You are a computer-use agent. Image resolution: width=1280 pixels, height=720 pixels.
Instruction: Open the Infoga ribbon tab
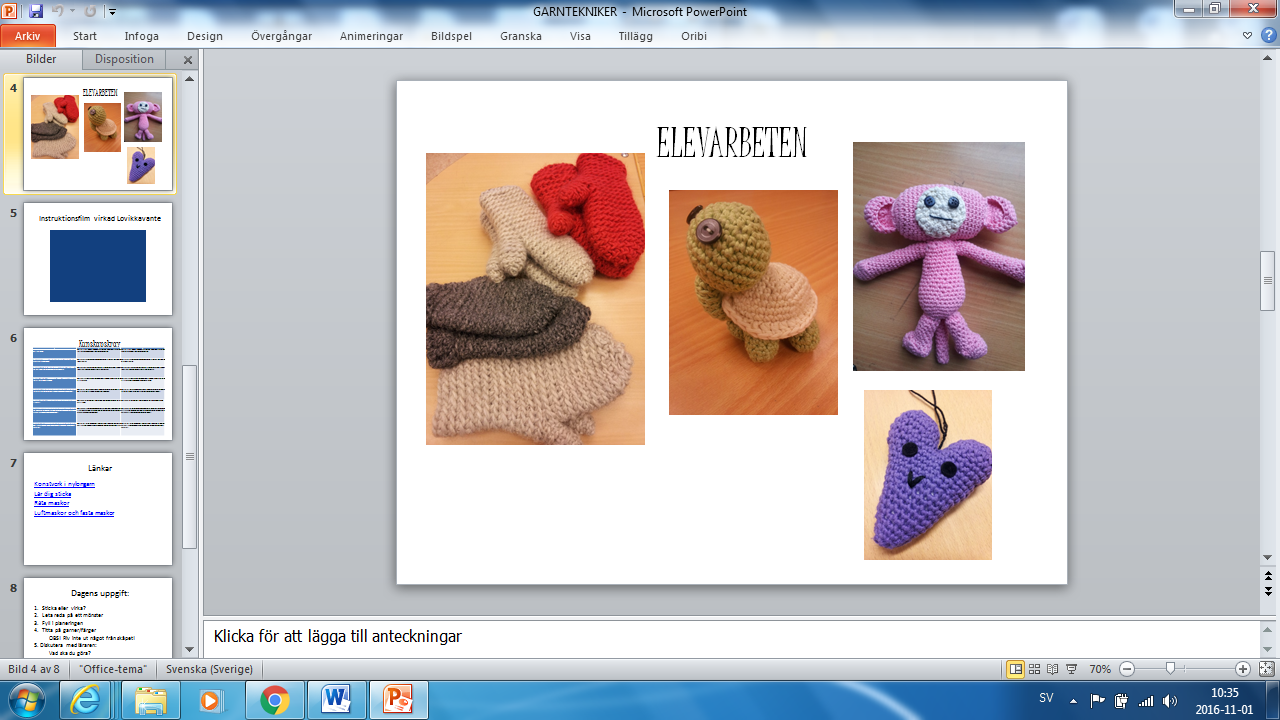(141, 36)
